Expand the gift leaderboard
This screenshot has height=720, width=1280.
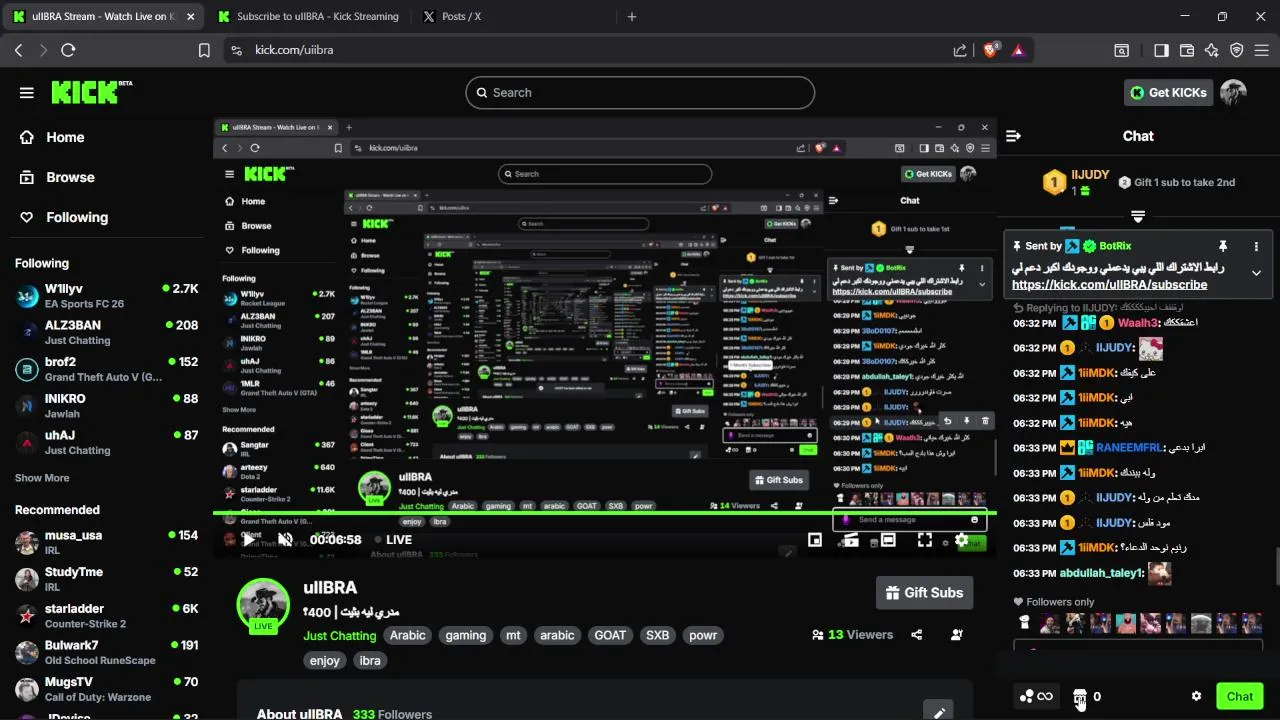[1138, 216]
